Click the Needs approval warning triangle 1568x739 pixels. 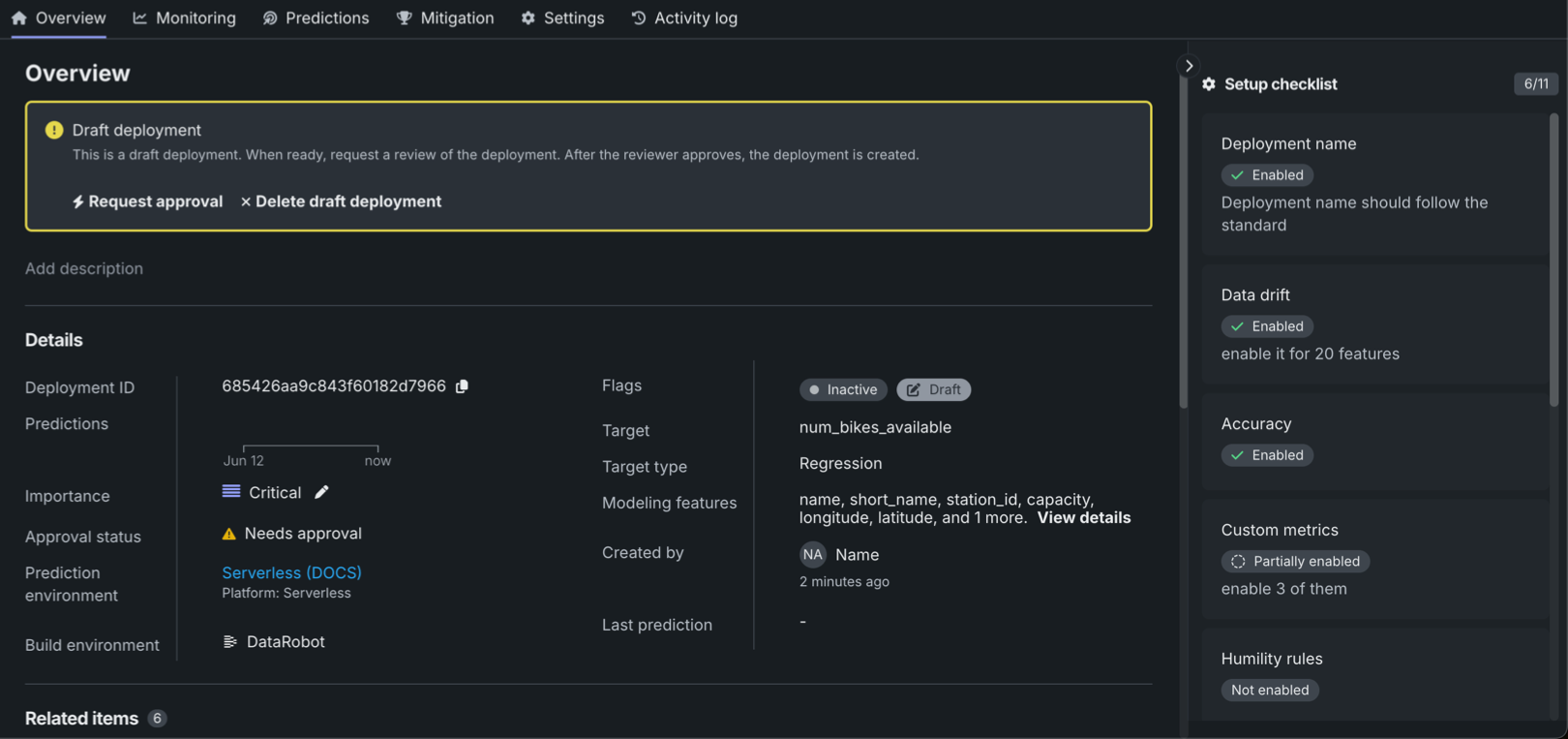coord(229,534)
